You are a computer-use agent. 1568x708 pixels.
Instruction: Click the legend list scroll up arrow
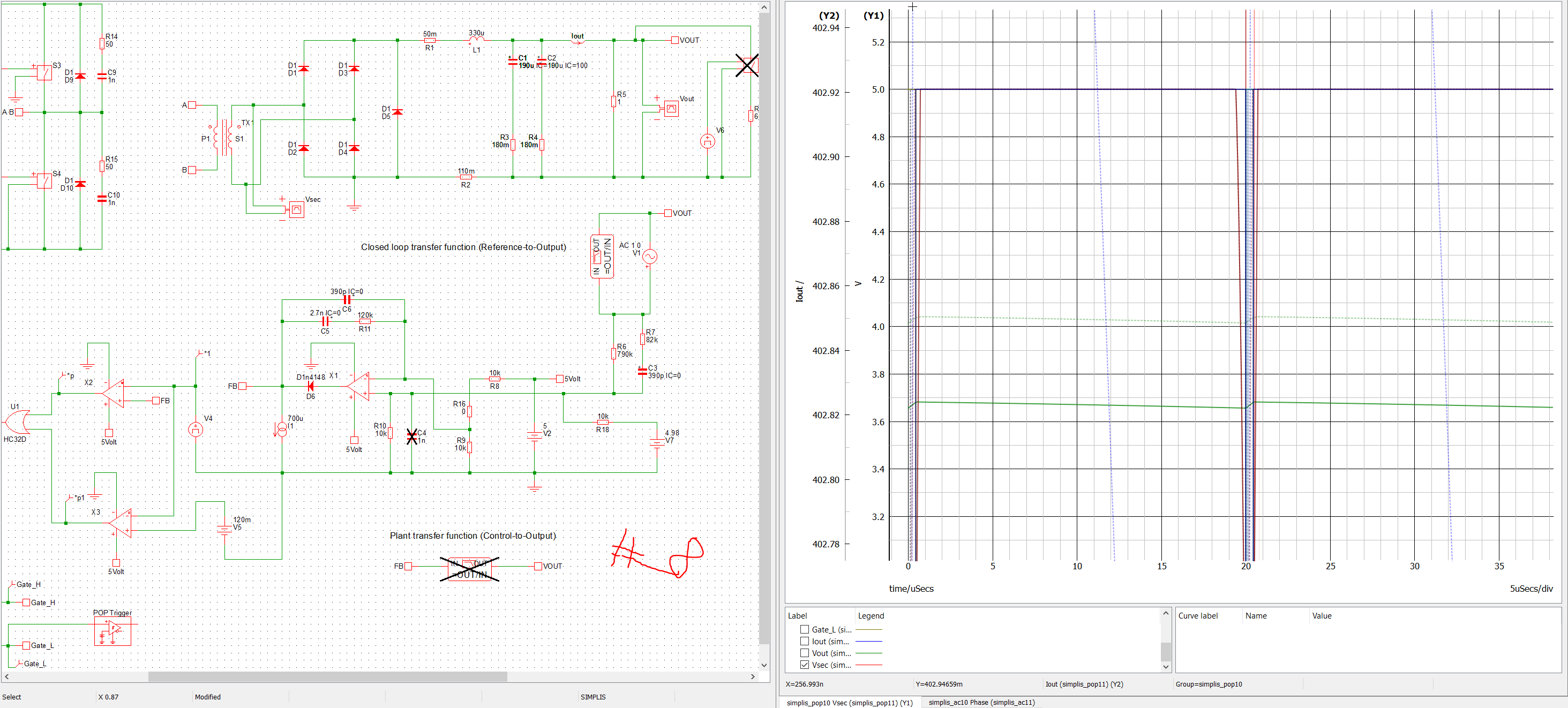click(1166, 613)
